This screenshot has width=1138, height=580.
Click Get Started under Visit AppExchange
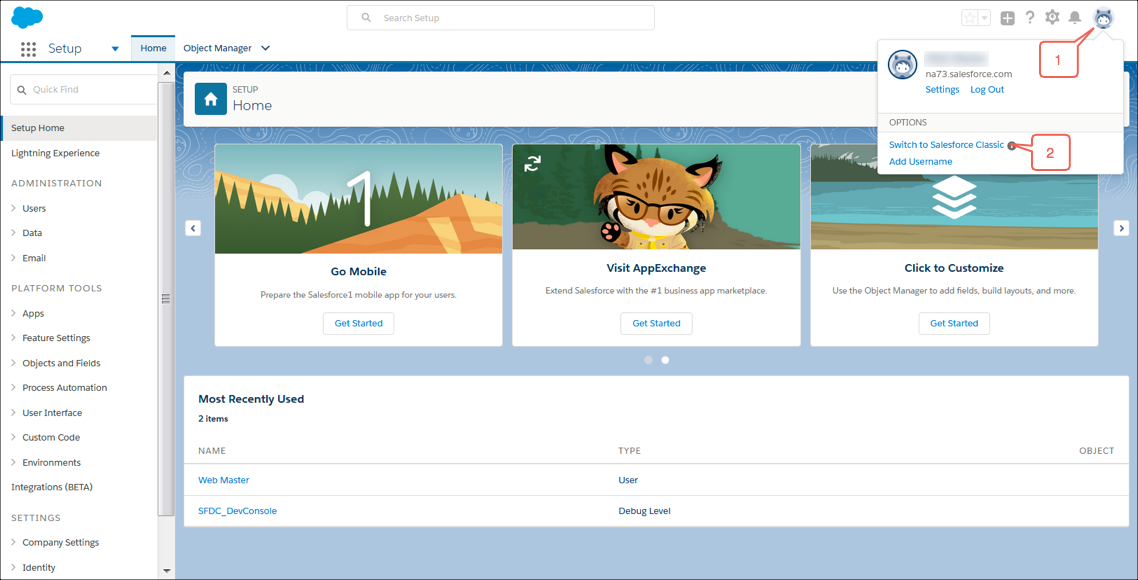coord(656,323)
